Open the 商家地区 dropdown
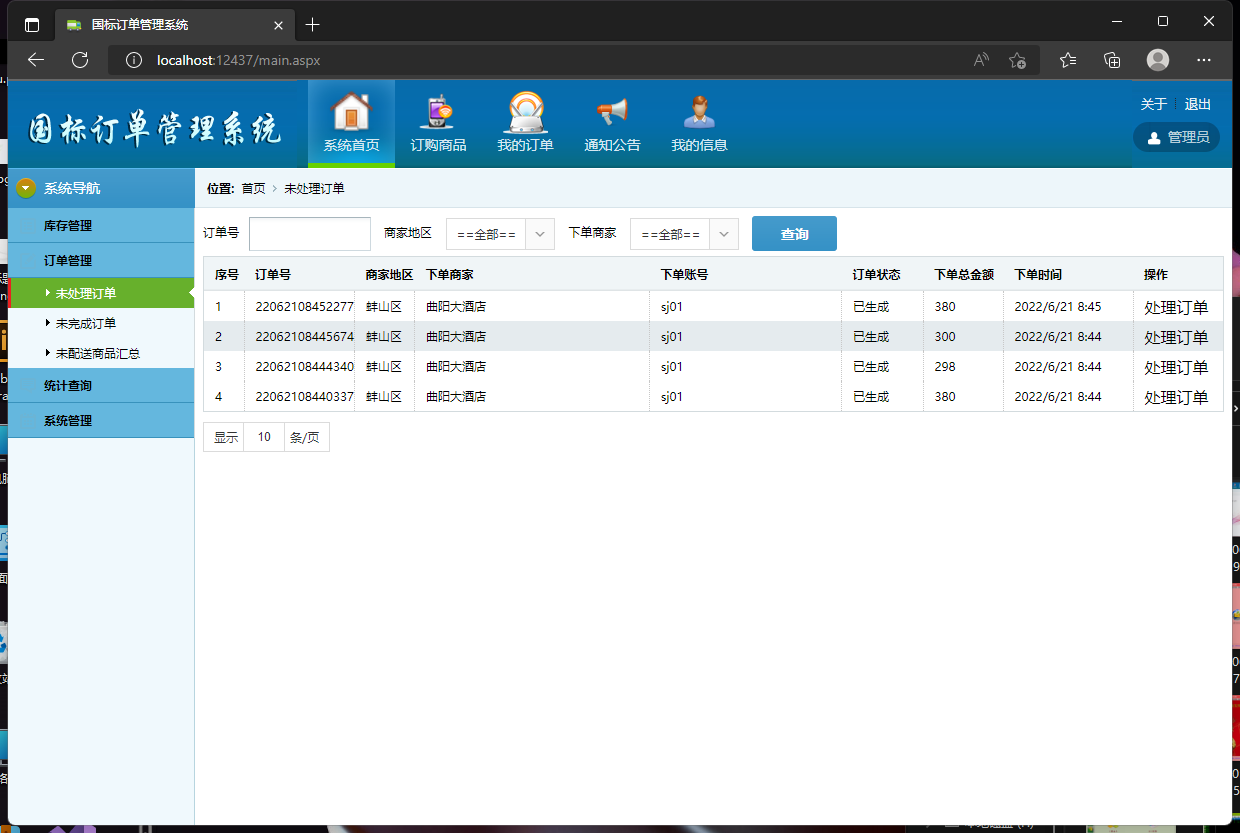Viewport: 1240px width, 833px height. 500,233
